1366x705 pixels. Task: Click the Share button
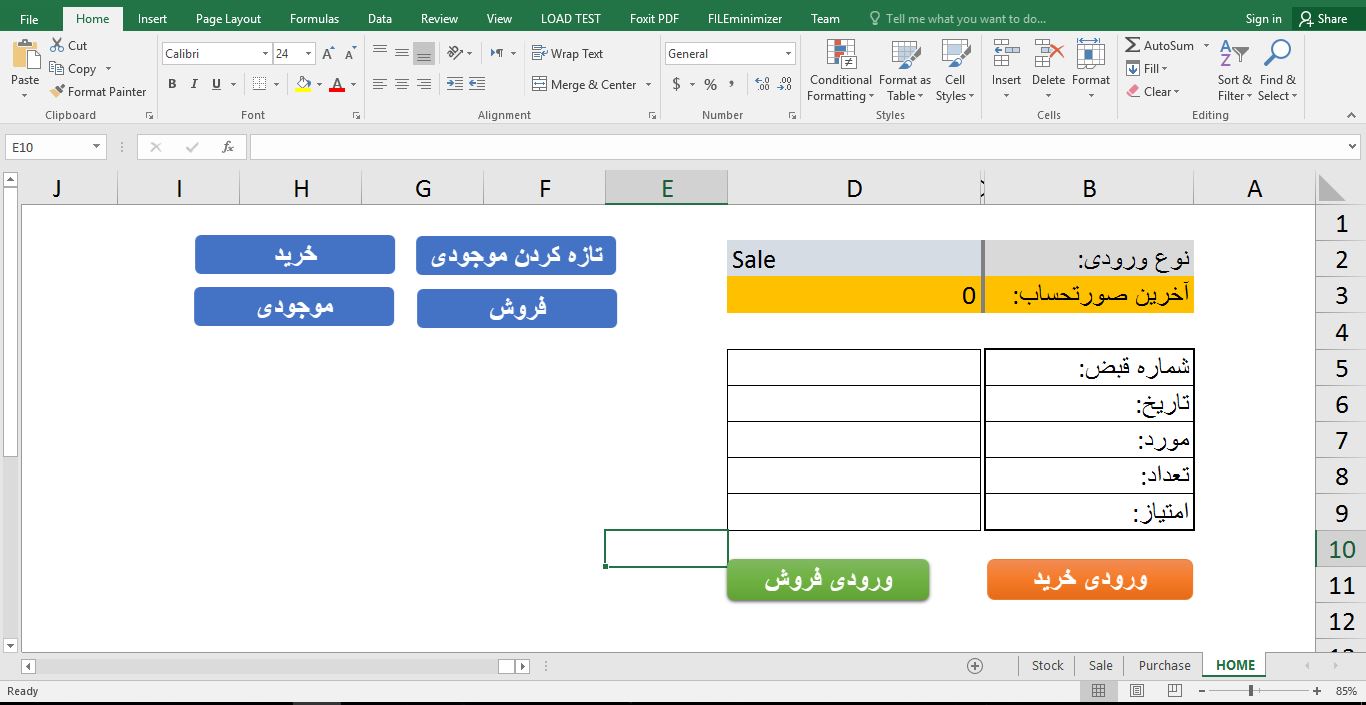click(1323, 19)
